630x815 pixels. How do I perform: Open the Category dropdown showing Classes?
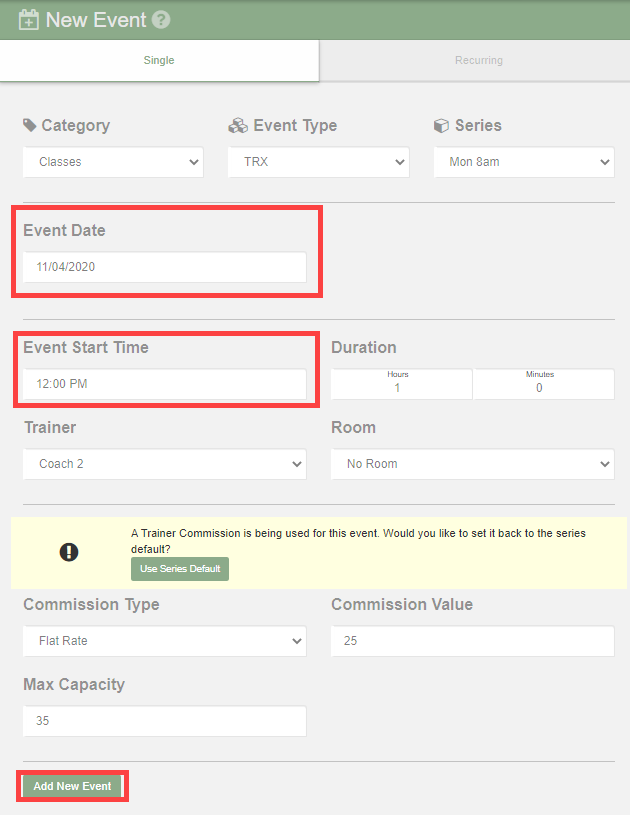(x=113, y=162)
